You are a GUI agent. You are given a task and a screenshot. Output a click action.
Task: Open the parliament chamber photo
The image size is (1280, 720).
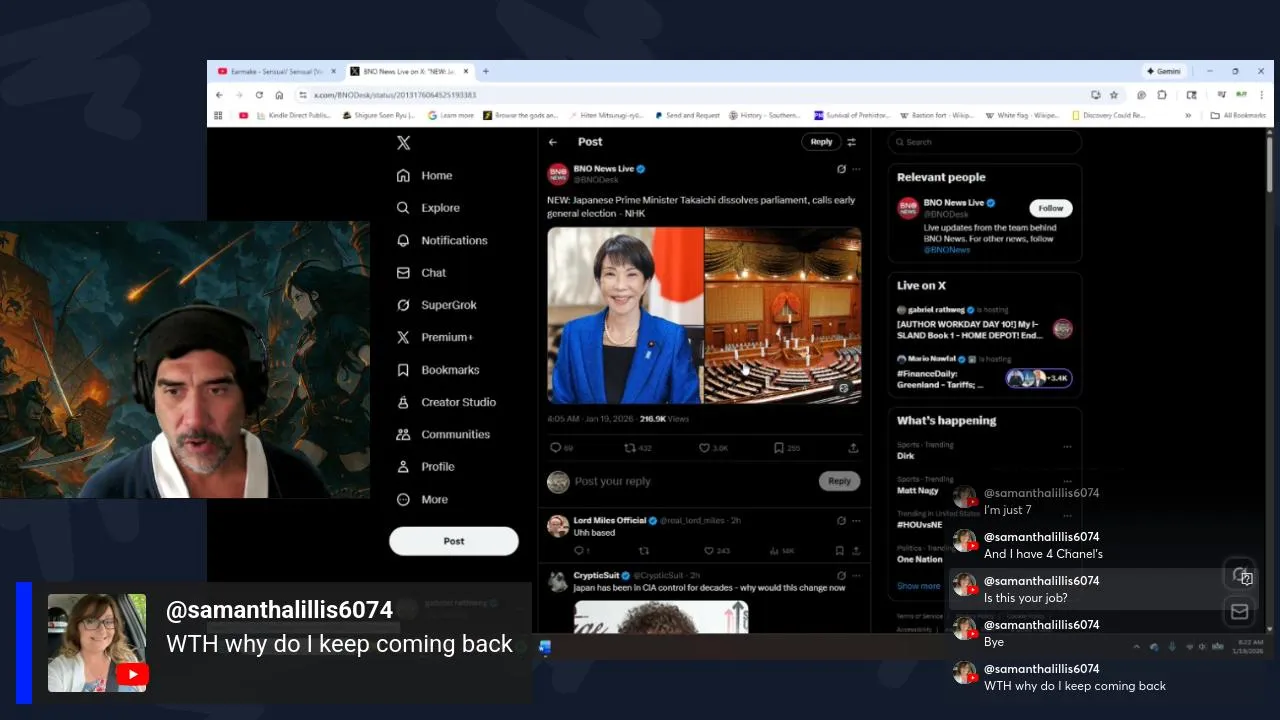click(x=783, y=315)
